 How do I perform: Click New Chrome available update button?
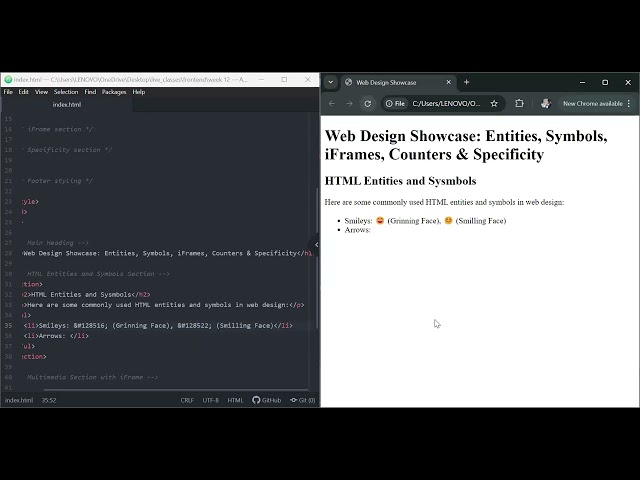click(593, 104)
